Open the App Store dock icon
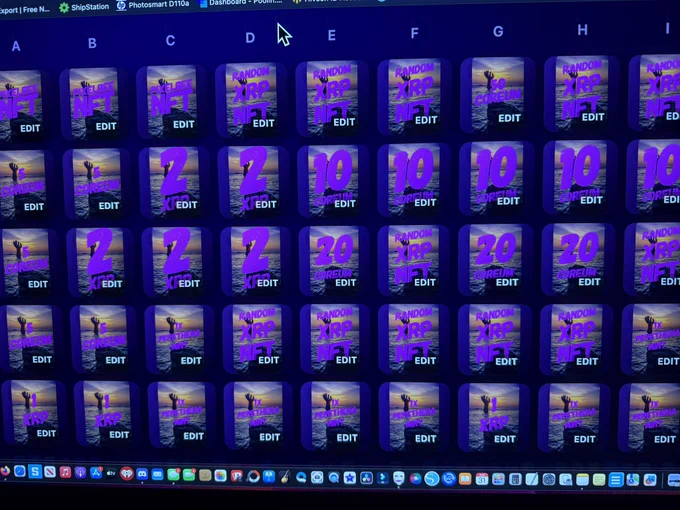The width and height of the screenshot is (680, 510). 96,473
